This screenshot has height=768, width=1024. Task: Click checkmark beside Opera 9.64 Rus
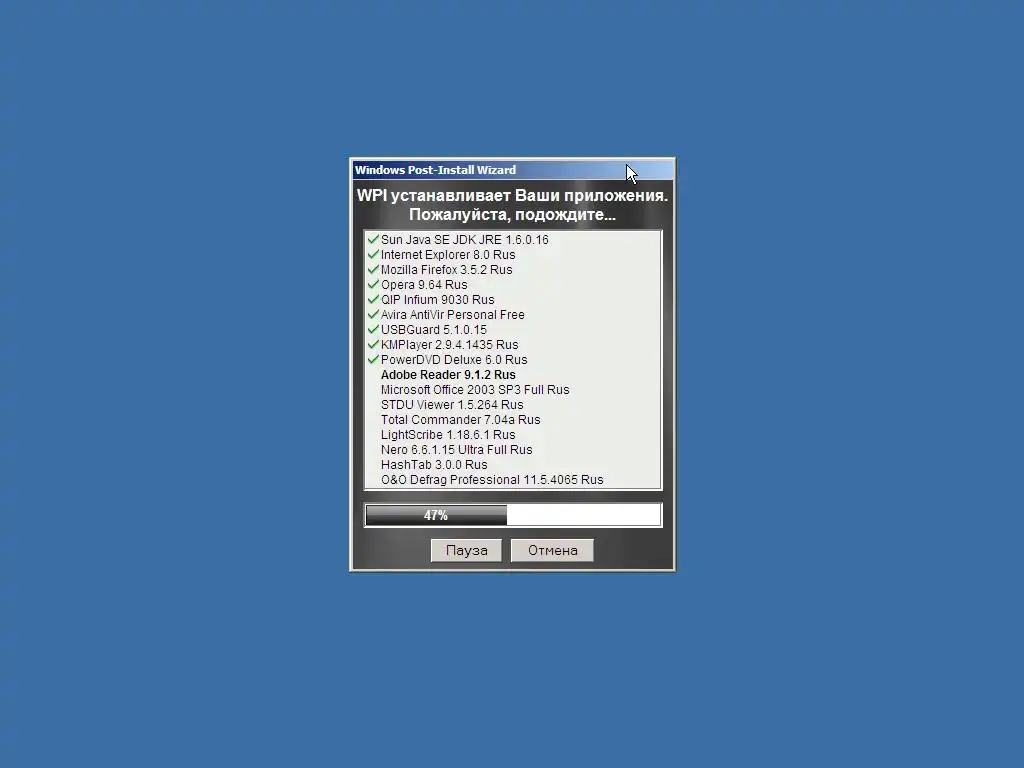[373, 284]
